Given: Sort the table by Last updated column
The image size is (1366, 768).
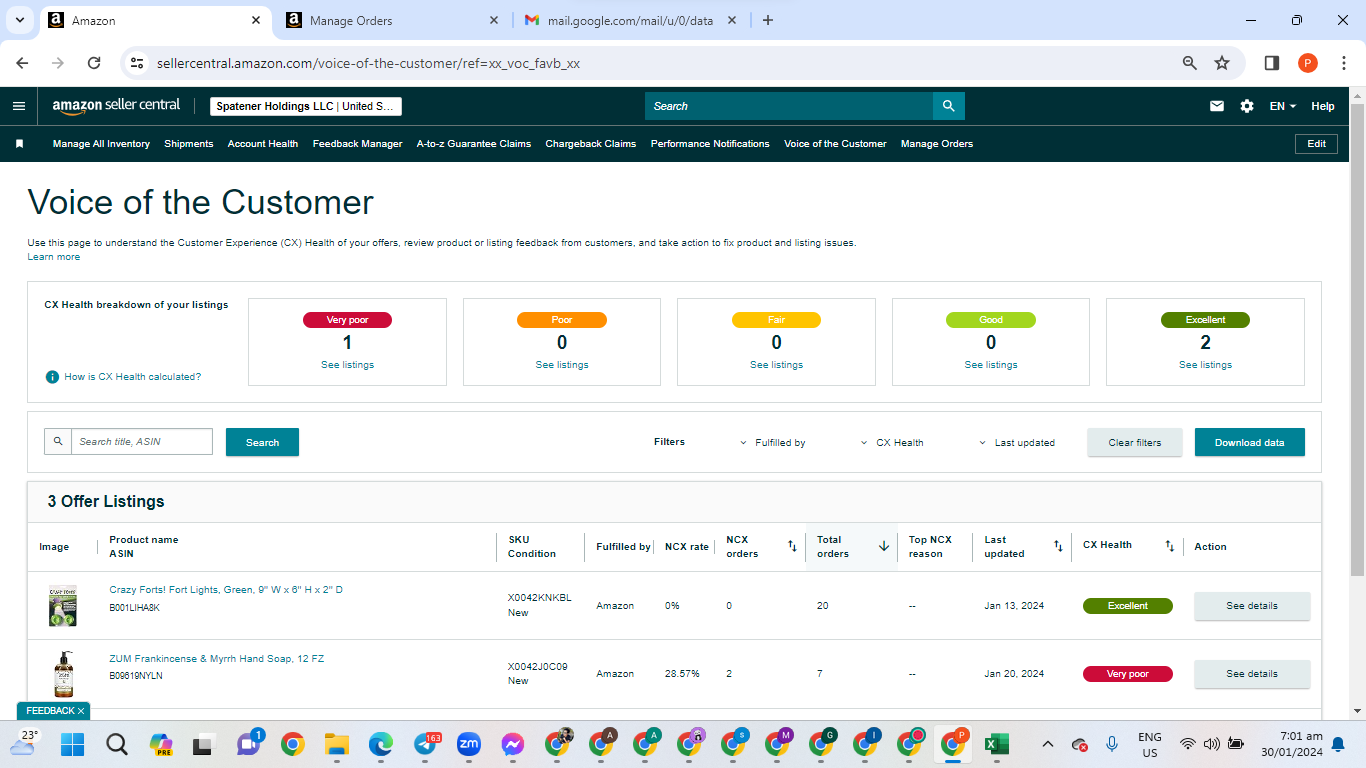Looking at the screenshot, I should (1058, 546).
